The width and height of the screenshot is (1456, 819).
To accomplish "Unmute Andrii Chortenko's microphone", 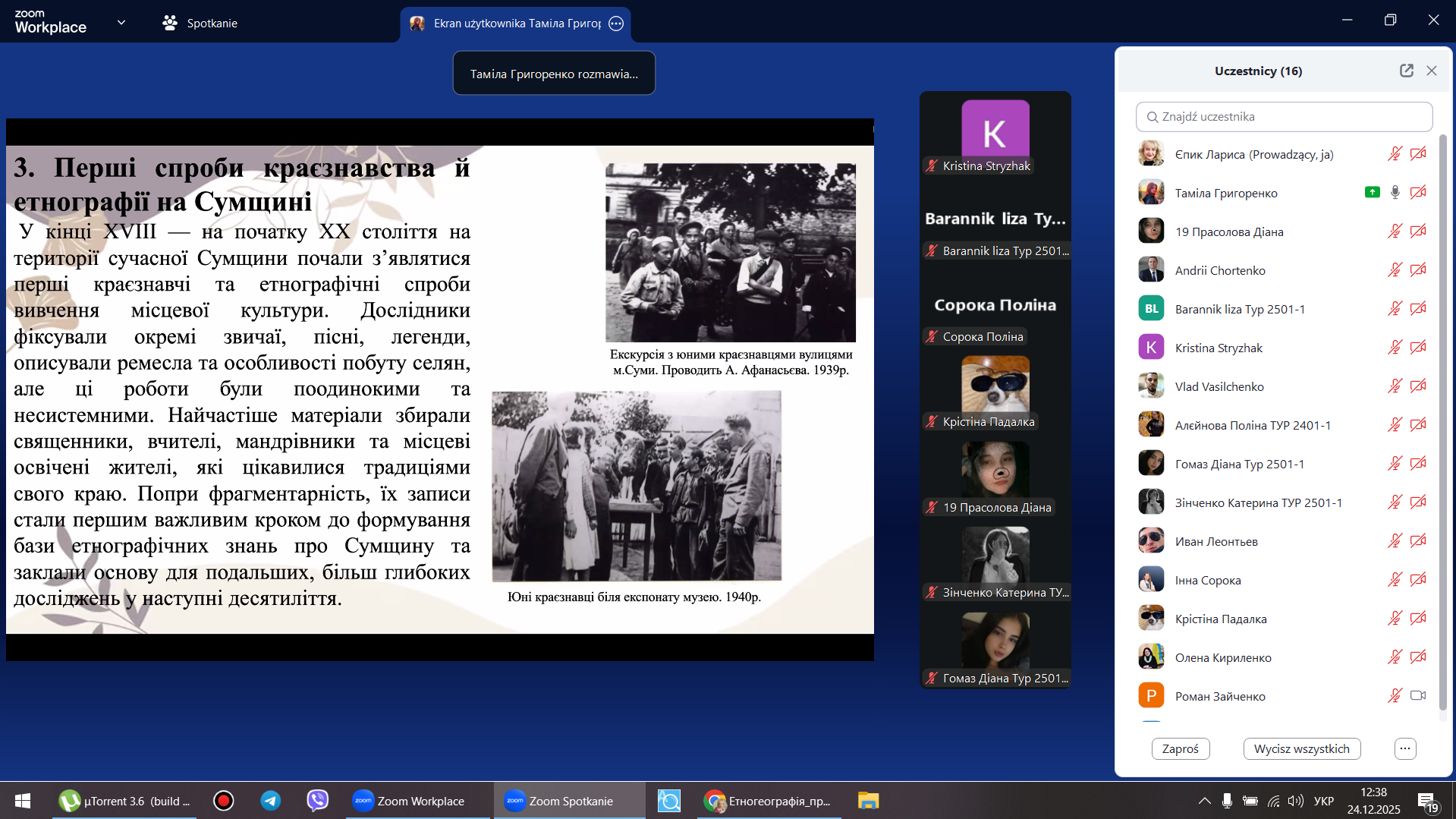I will [x=1395, y=270].
